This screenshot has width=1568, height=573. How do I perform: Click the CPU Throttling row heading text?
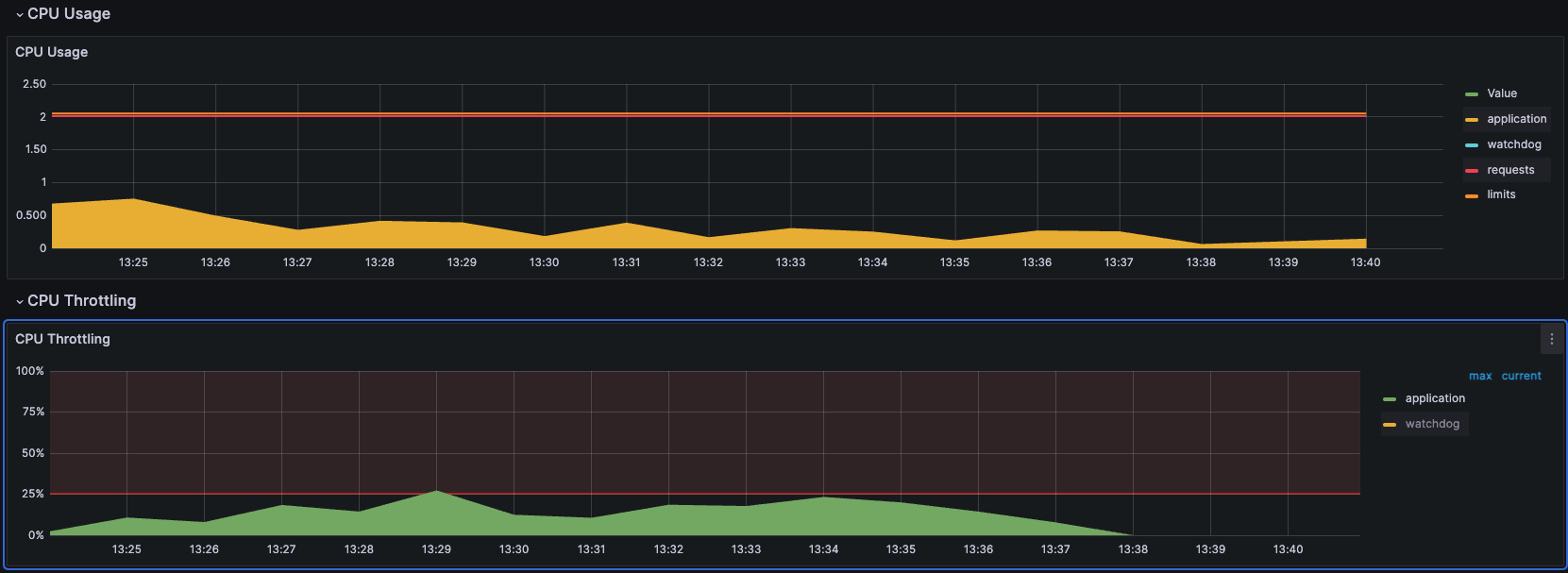[81, 300]
